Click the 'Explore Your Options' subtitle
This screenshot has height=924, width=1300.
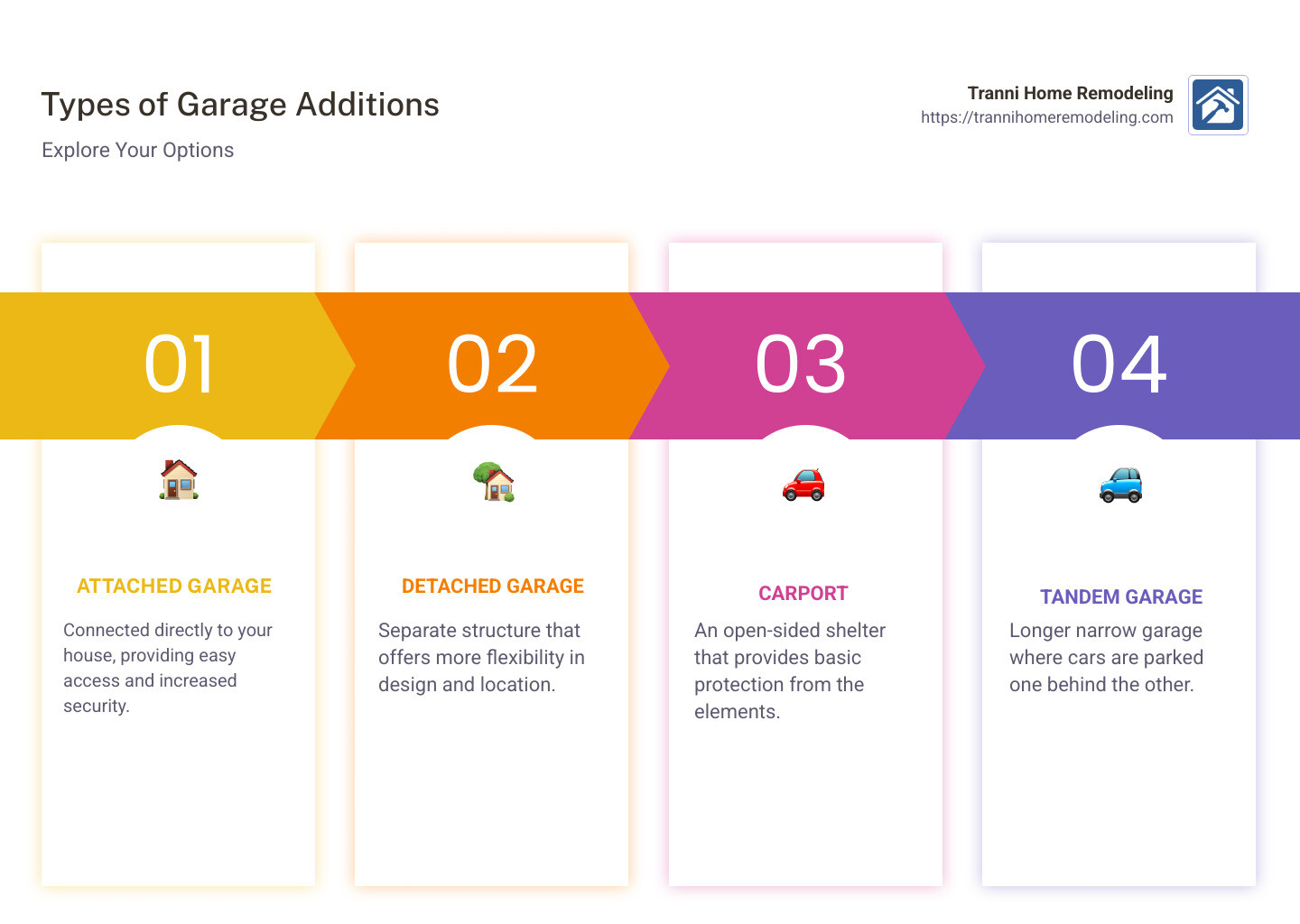click(x=137, y=151)
